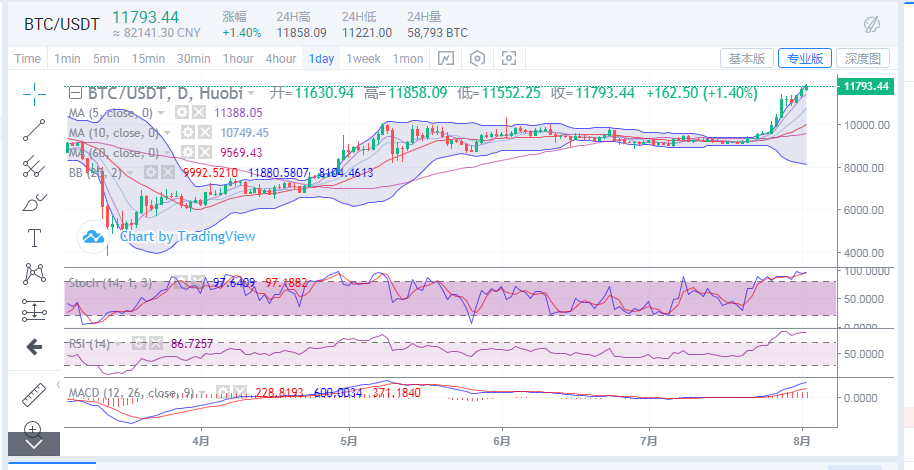Select the long position prediction tool
Viewport: 914px width, 470px height.
tap(34, 310)
